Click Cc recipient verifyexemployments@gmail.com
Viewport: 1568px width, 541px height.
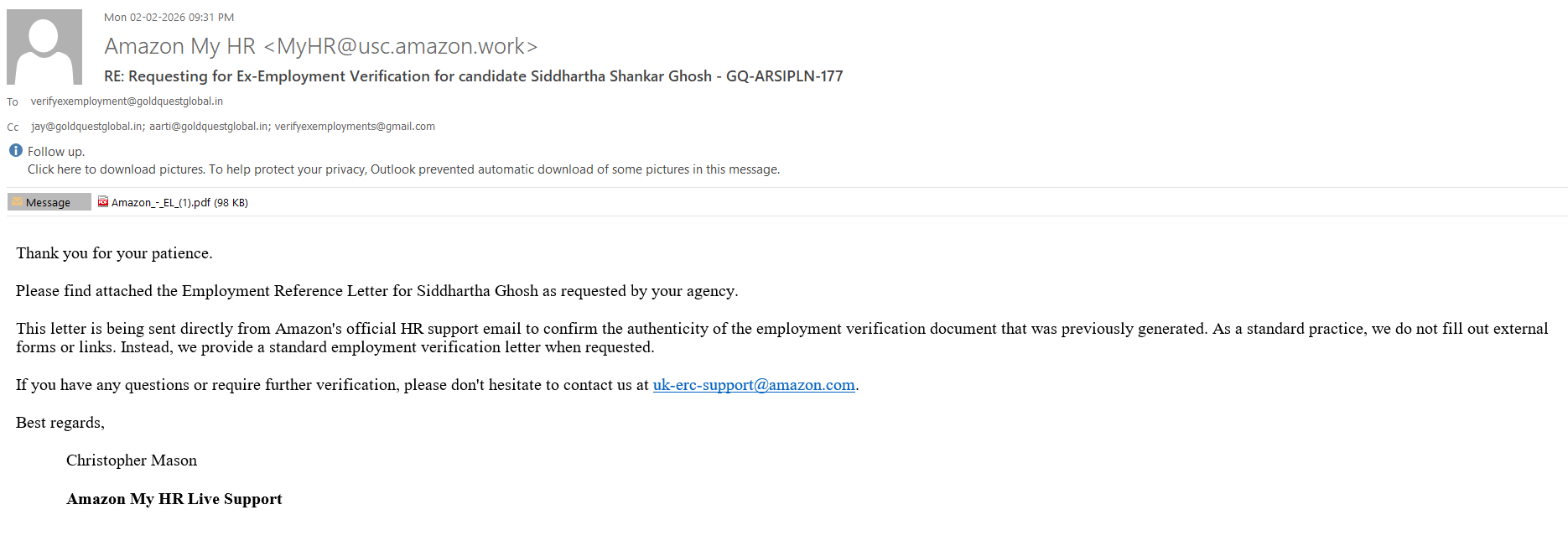coord(355,127)
